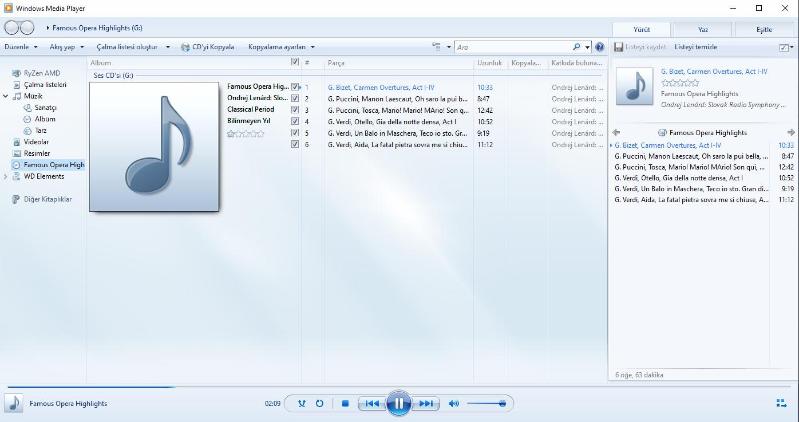Open the Albüm category
The image size is (799, 422).
click(45, 119)
